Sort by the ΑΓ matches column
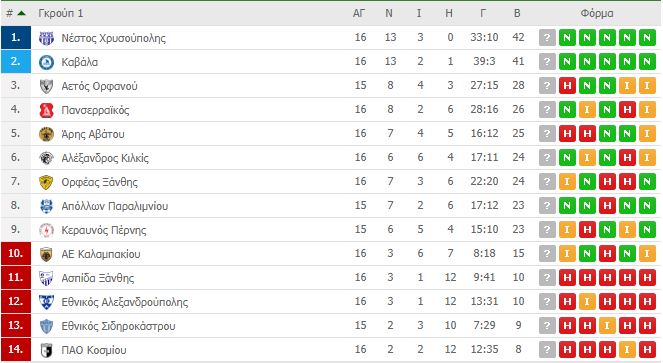 (359, 14)
